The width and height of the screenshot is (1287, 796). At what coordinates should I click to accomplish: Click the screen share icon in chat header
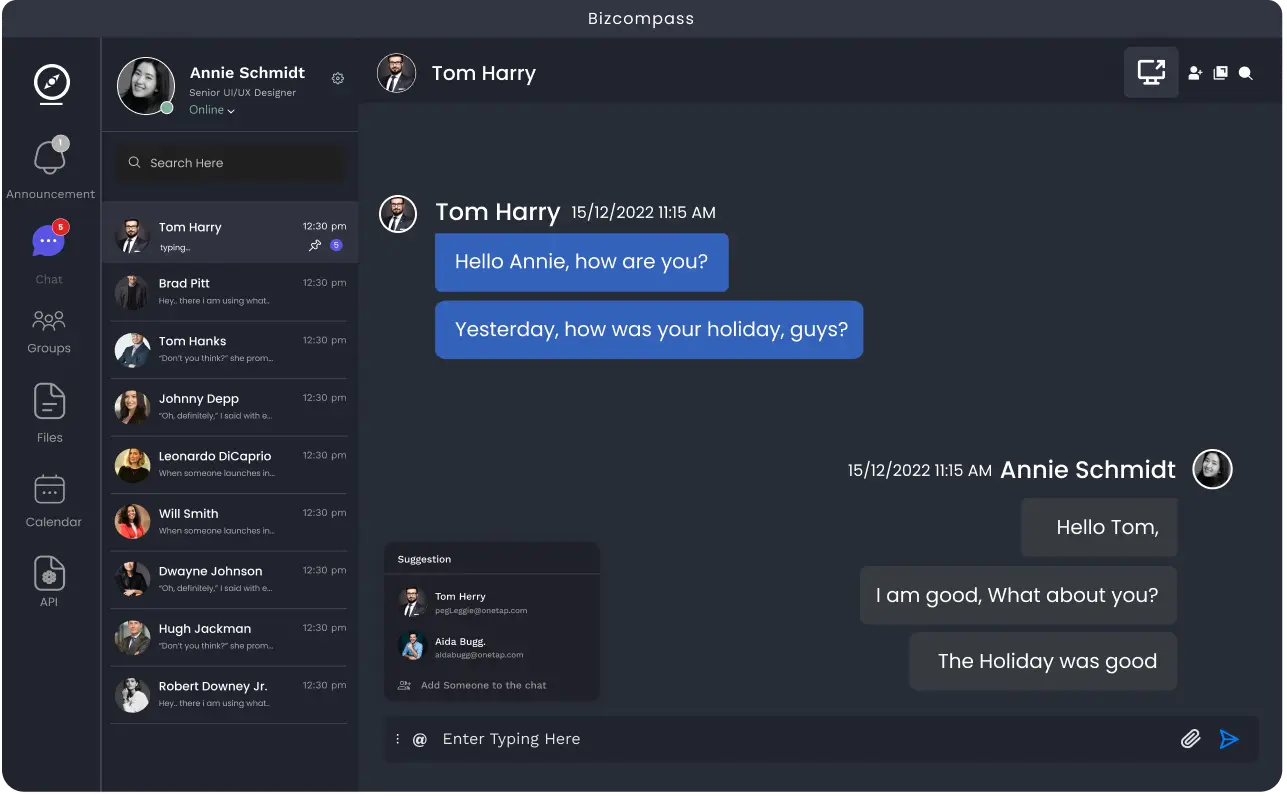coord(1151,72)
